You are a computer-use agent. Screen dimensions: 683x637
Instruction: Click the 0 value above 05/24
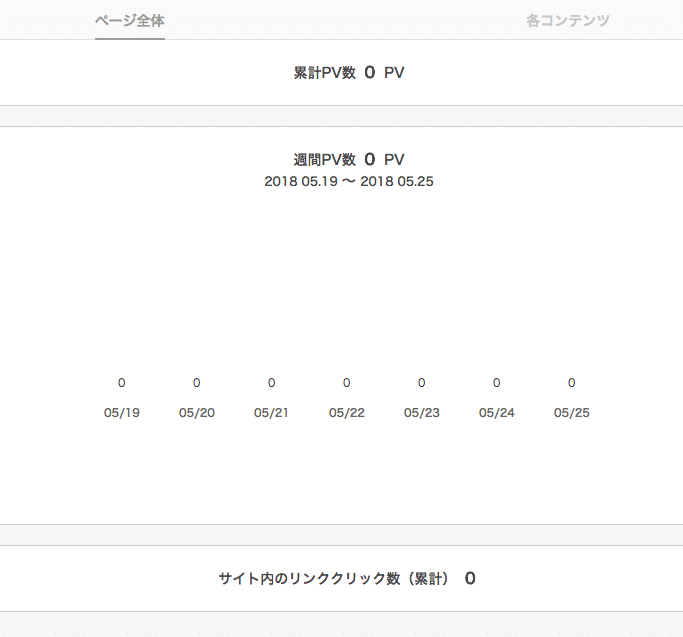pos(496,383)
